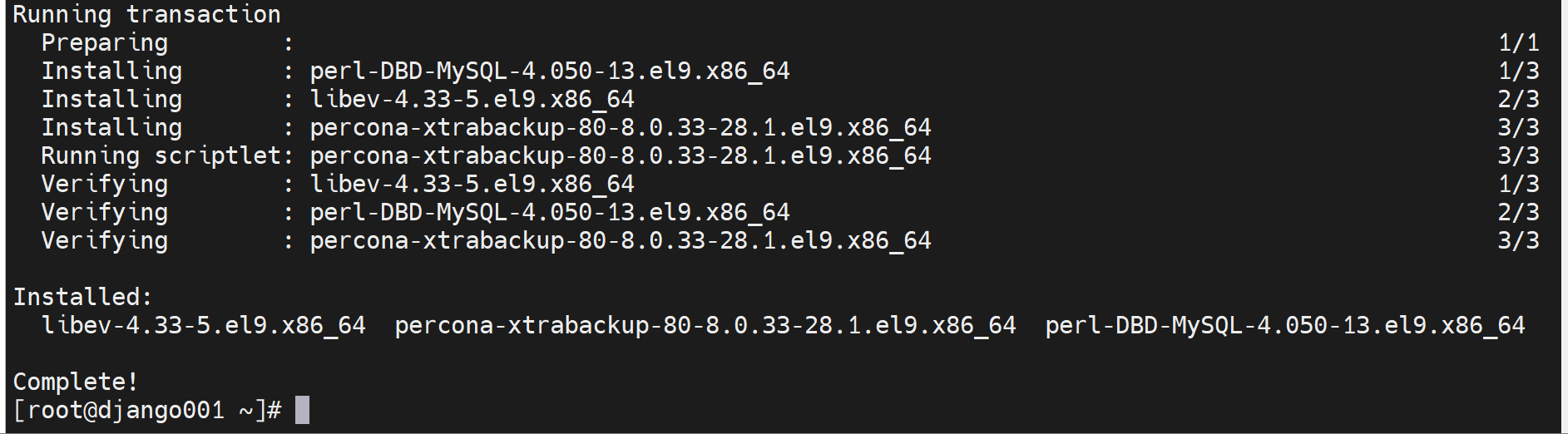The width and height of the screenshot is (1568, 434).
Task: Click percona-xtrabackup package in the Installed list
Action: tap(705, 325)
